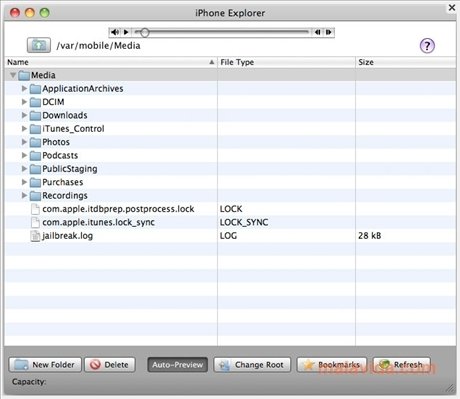
Task: Click the com.apple.itunes.lock_sync file icon
Action: (x=35, y=222)
